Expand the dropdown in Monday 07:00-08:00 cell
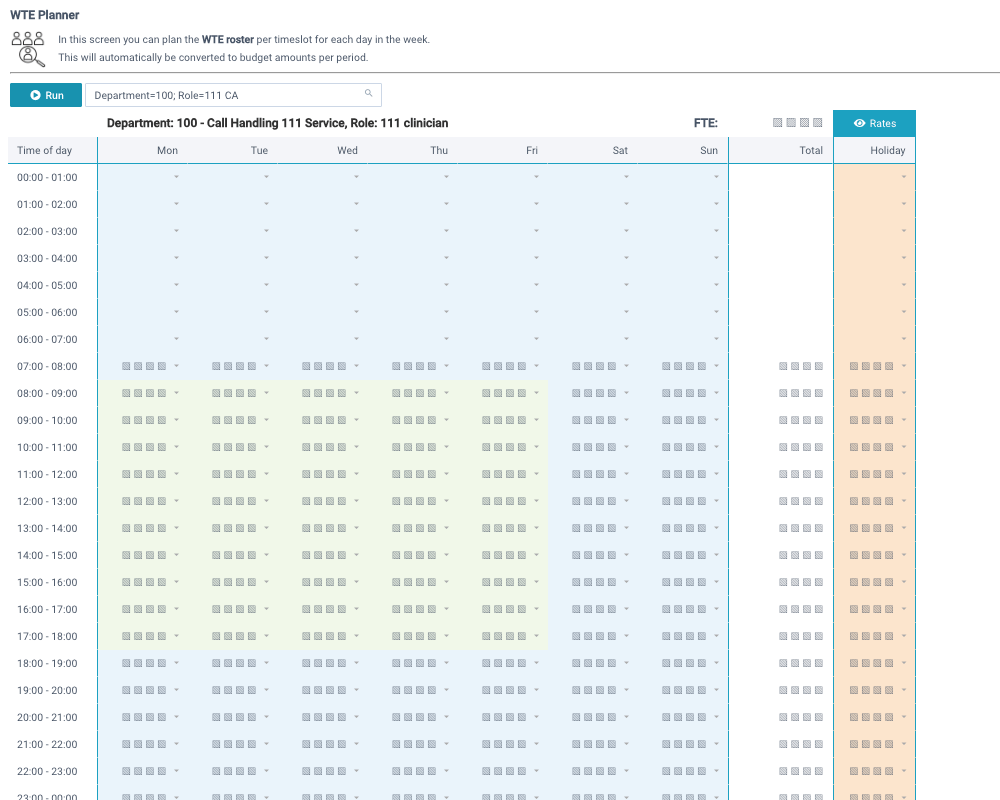Image resolution: width=1000 pixels, height=800 pixels. pos(176,365)
